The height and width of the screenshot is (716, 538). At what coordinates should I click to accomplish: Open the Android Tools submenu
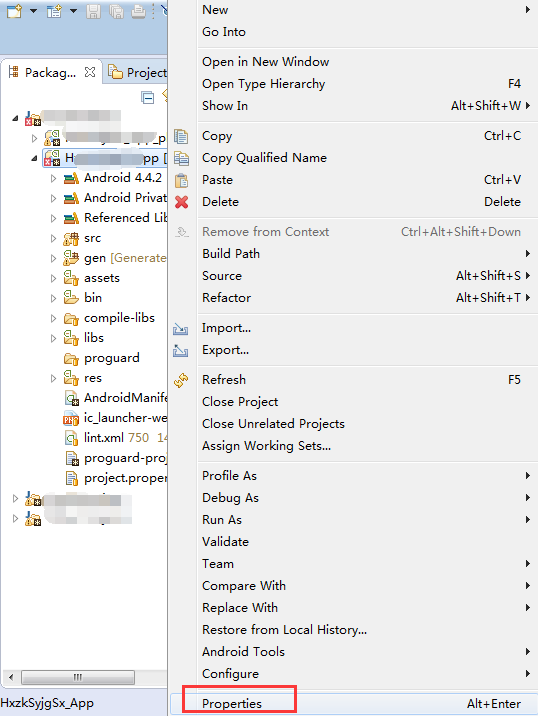[368, 652]
